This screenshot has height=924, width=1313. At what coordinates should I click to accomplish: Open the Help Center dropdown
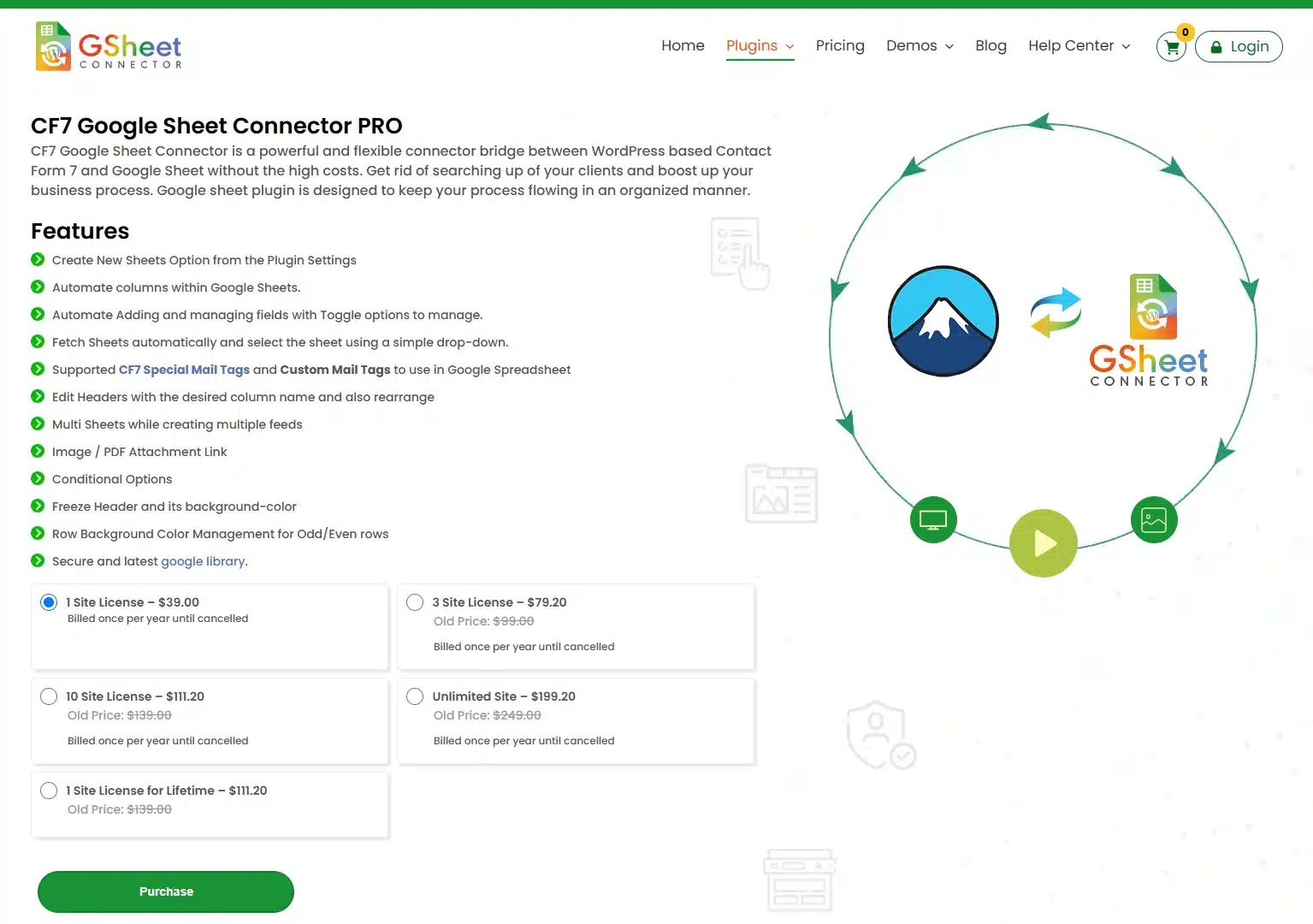point(1079,46)
